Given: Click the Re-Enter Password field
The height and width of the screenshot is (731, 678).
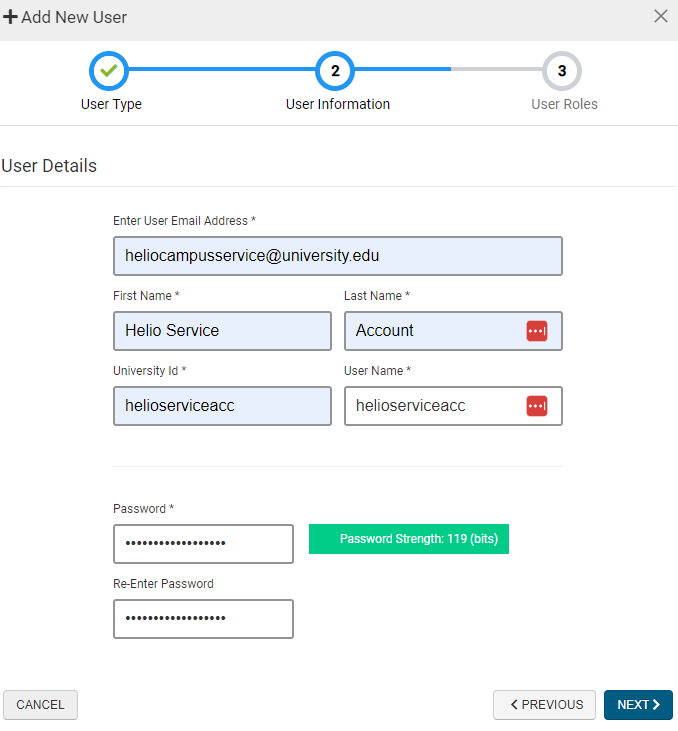Looking at the screenshot, I should point(203,619).
